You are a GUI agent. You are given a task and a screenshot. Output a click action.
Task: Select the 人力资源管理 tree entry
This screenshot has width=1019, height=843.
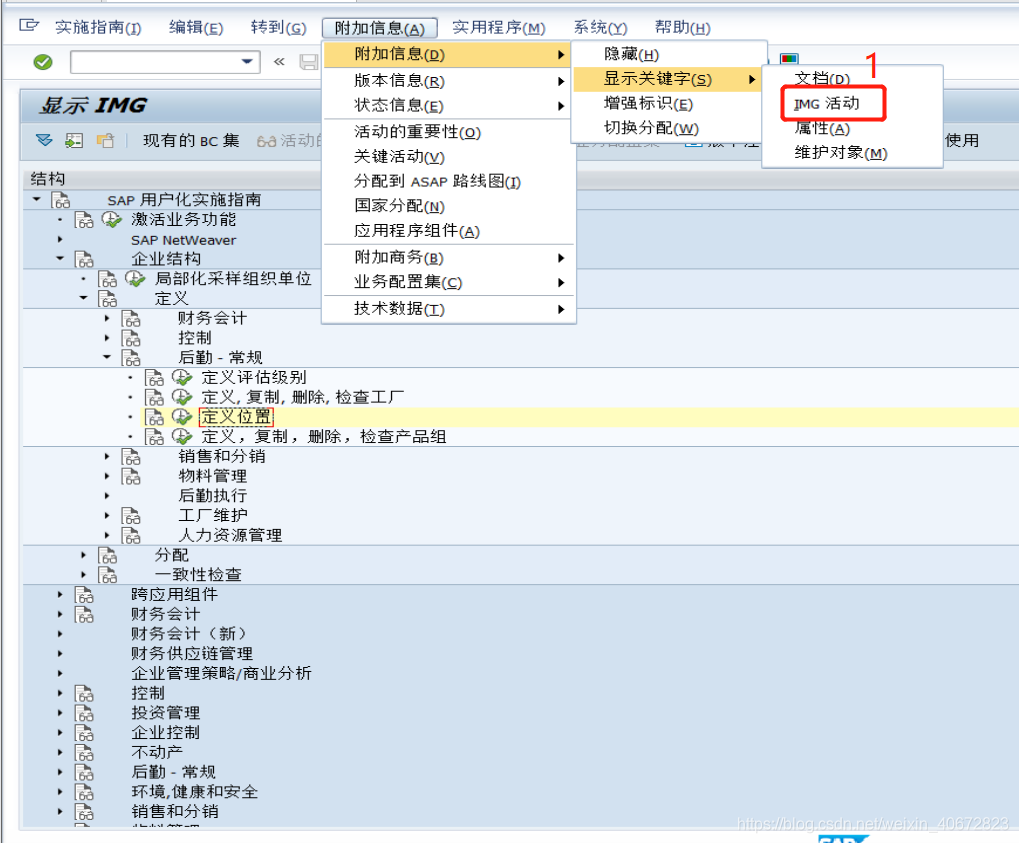(230, 536)
